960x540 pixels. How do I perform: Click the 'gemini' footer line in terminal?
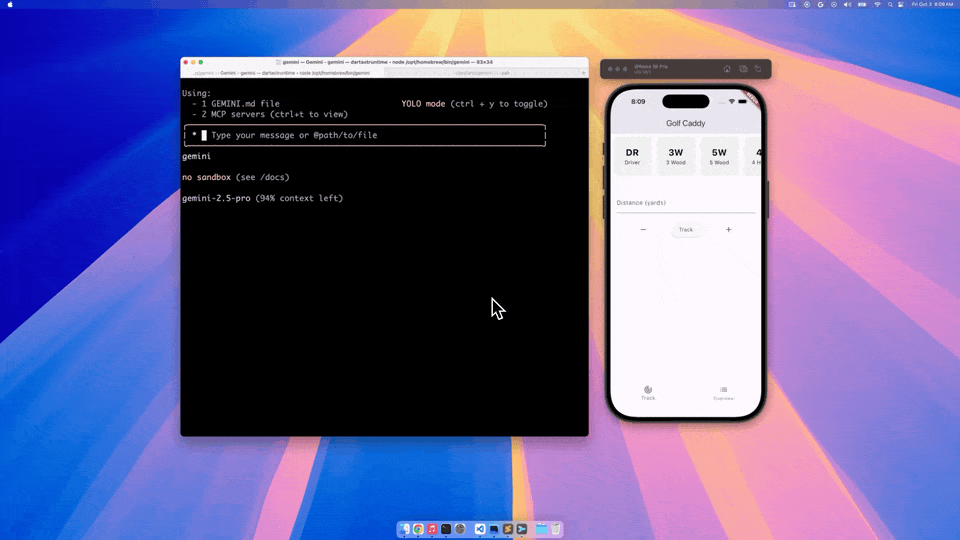(x=197, y=157)
